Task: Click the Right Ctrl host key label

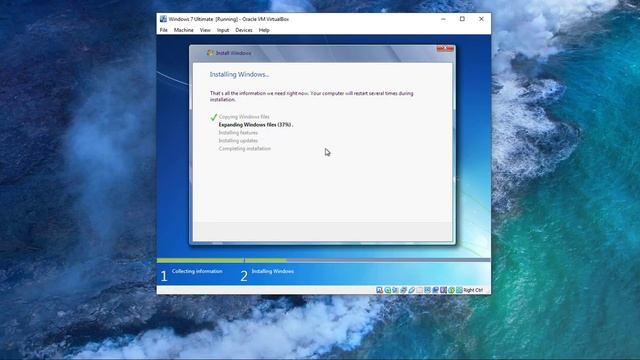Action: click(473, 290)
